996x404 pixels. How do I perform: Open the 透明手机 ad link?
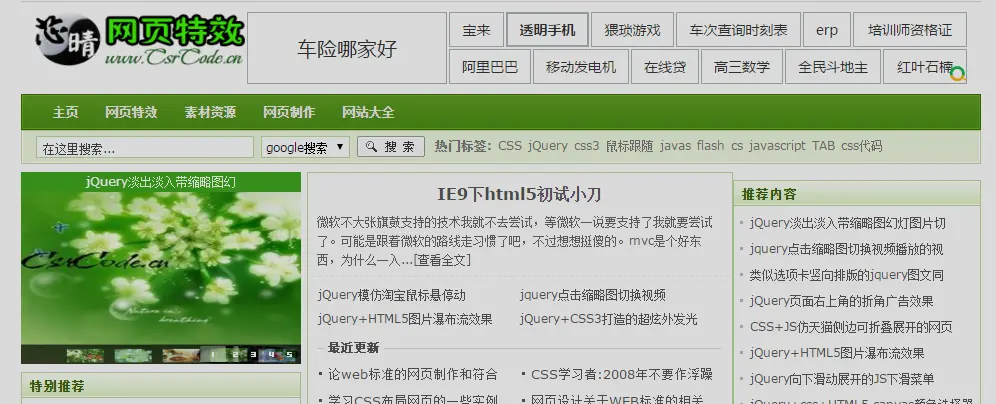547,30
